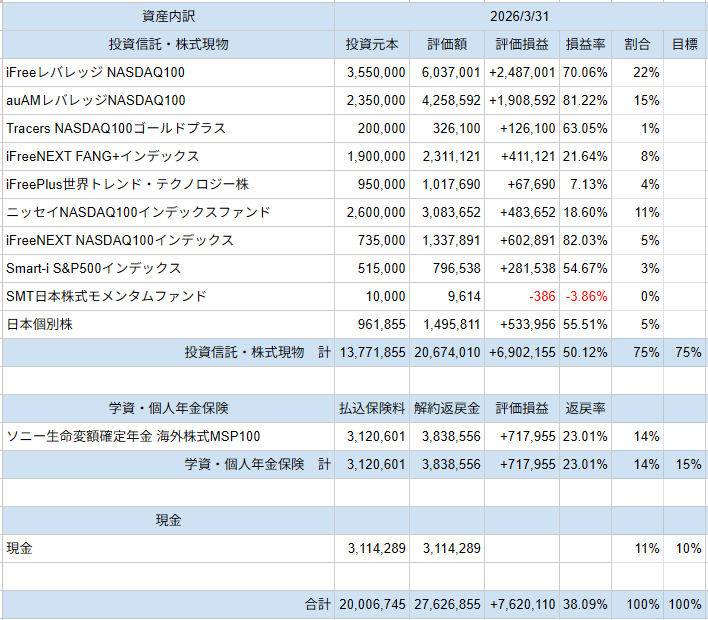Select the 目標 column header cell
The width and height of the screenshot is (708, 620).
tap(685, 44)
